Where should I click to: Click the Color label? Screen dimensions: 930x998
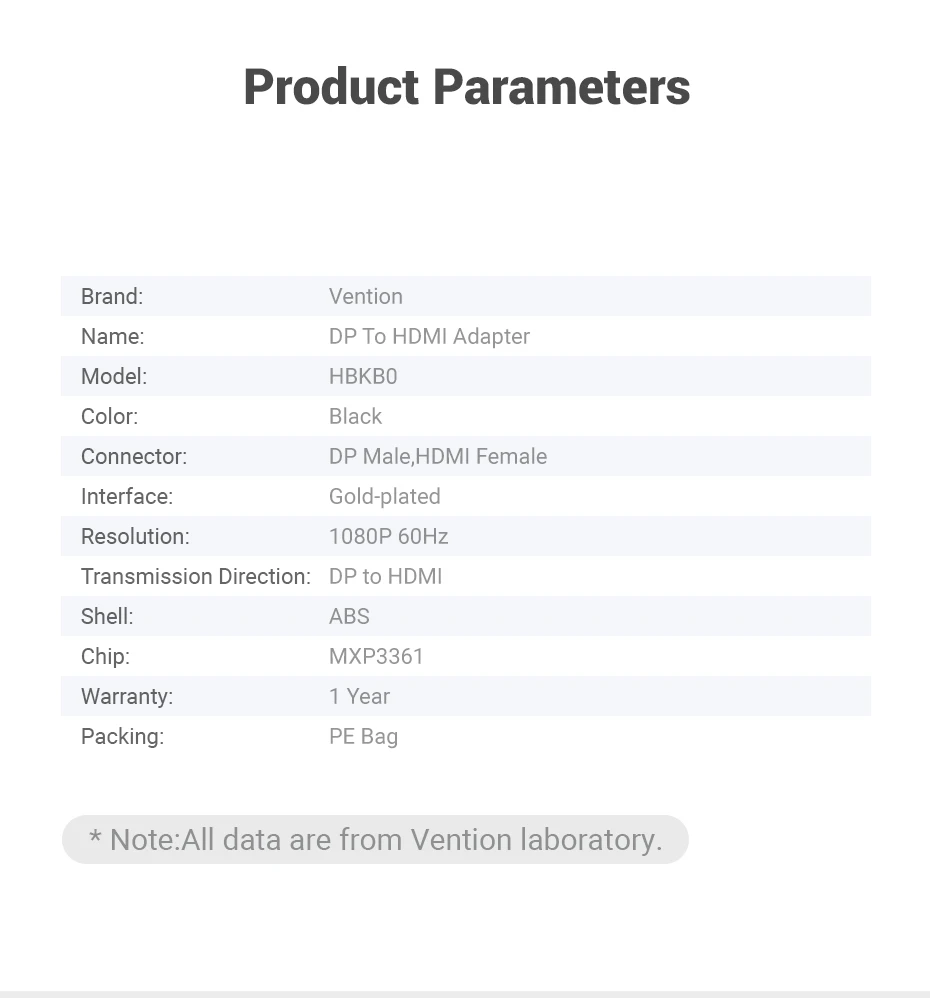pyautogui.click(x=109, y=416)
